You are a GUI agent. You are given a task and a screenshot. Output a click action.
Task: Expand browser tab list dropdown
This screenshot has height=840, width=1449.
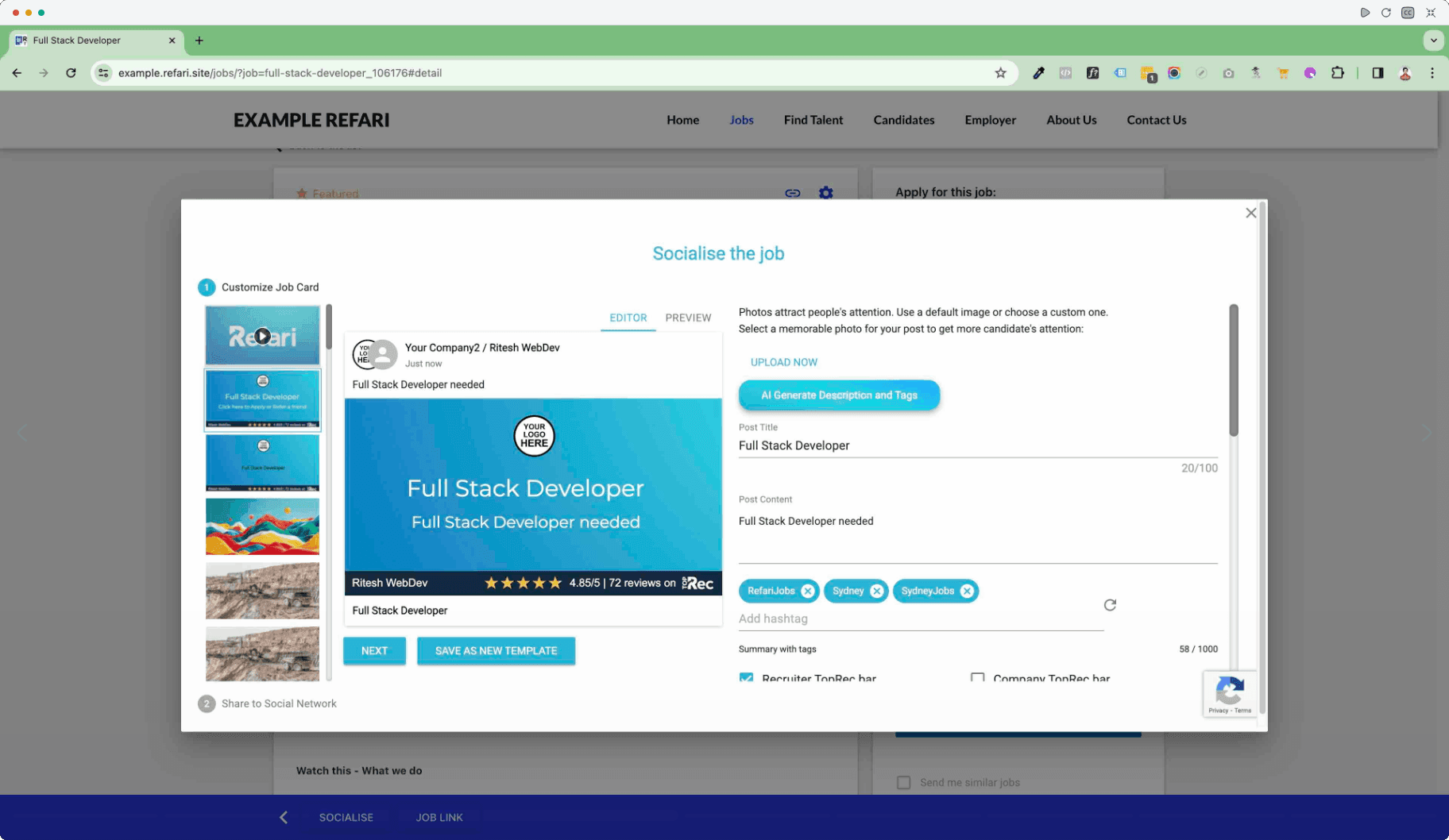coord(1433,40)
